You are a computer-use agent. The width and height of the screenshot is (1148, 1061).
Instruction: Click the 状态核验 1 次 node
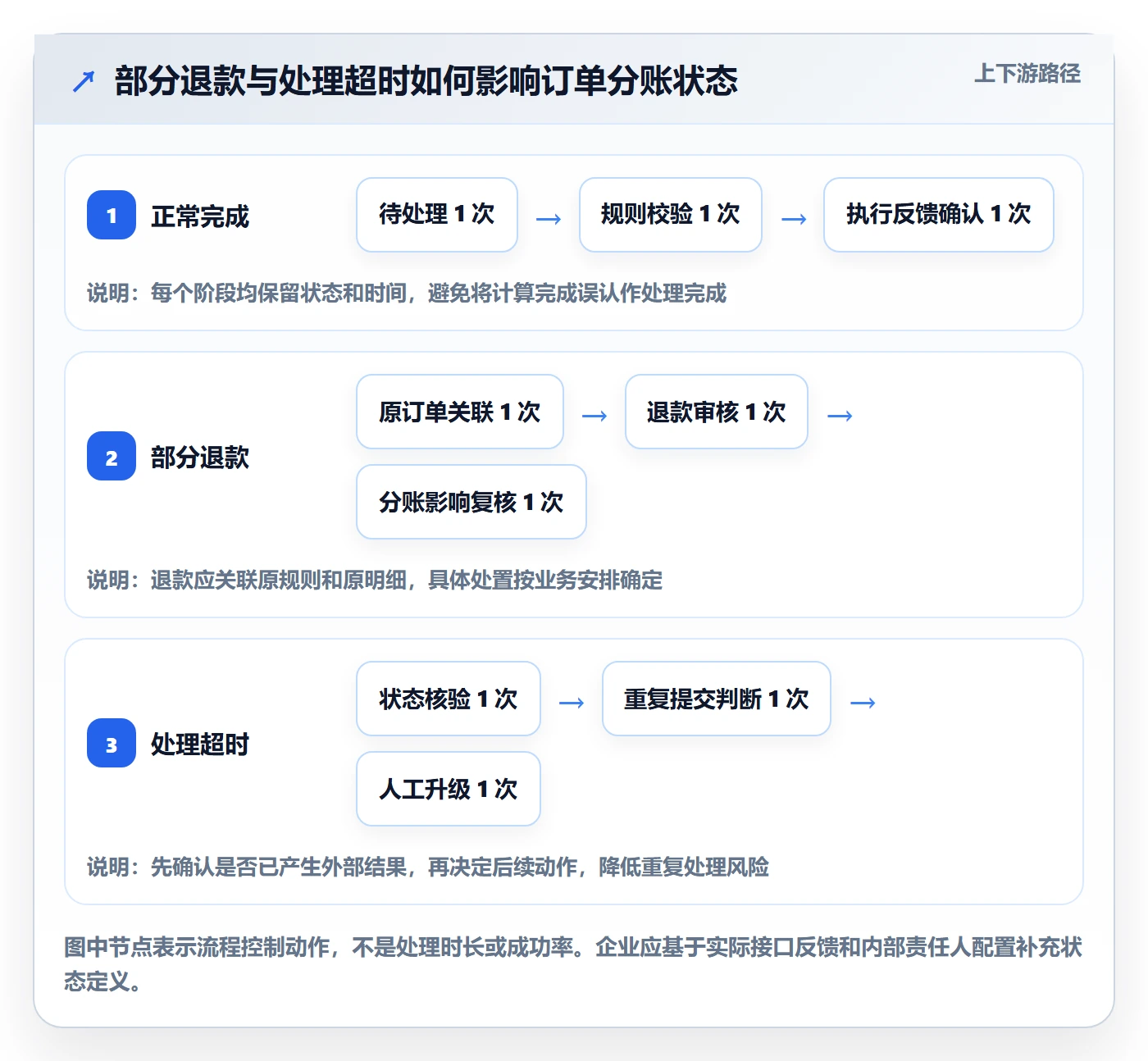[x=449, y=699]
